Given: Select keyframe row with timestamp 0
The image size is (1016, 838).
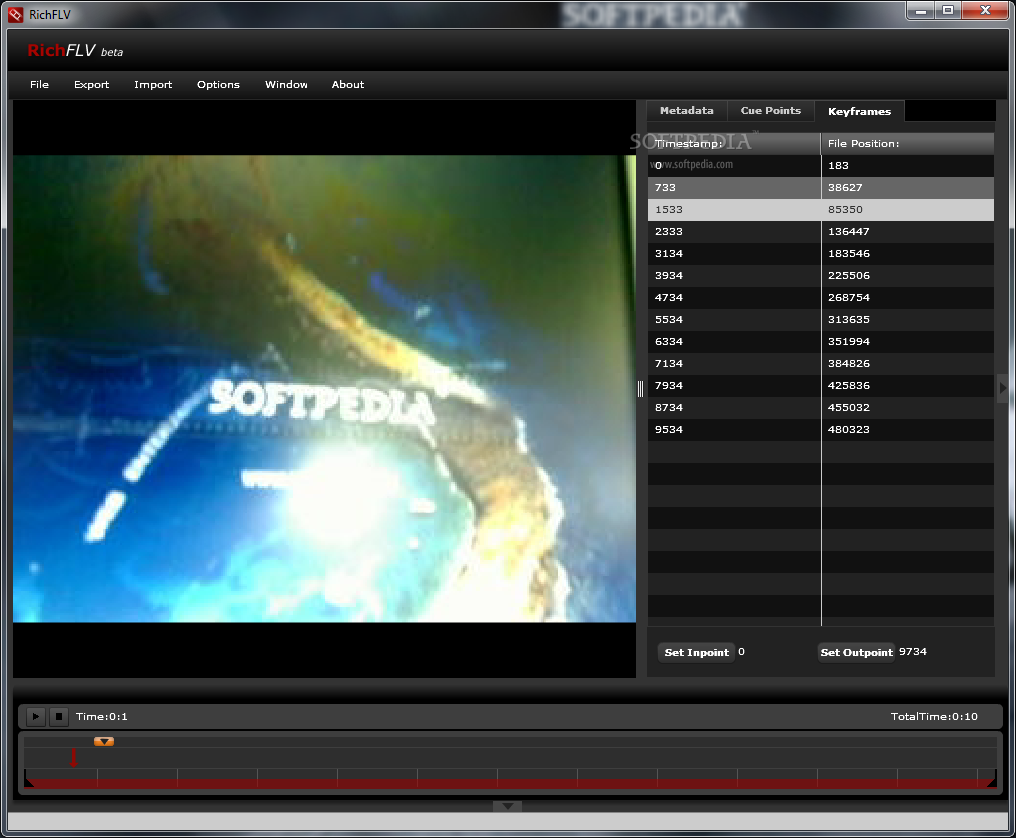Looking at the screenshot, I should point(821,165).
